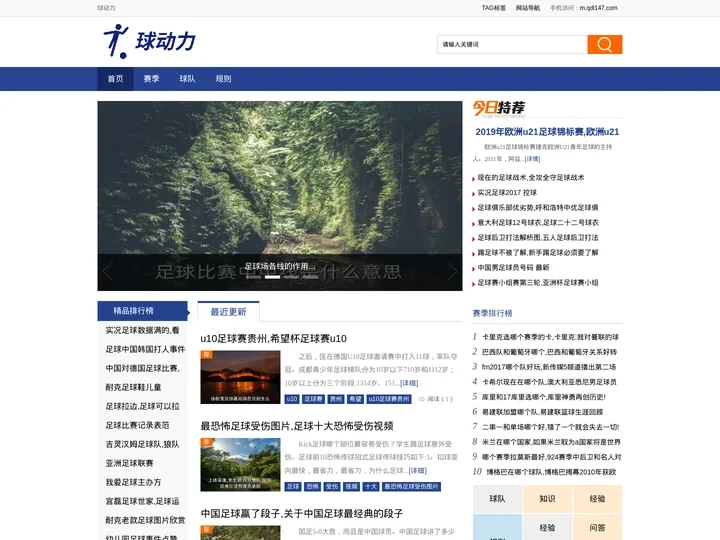This screenshot has height=540, width=720.
Task: Click the orange search magnifier button
Action: 605,45
